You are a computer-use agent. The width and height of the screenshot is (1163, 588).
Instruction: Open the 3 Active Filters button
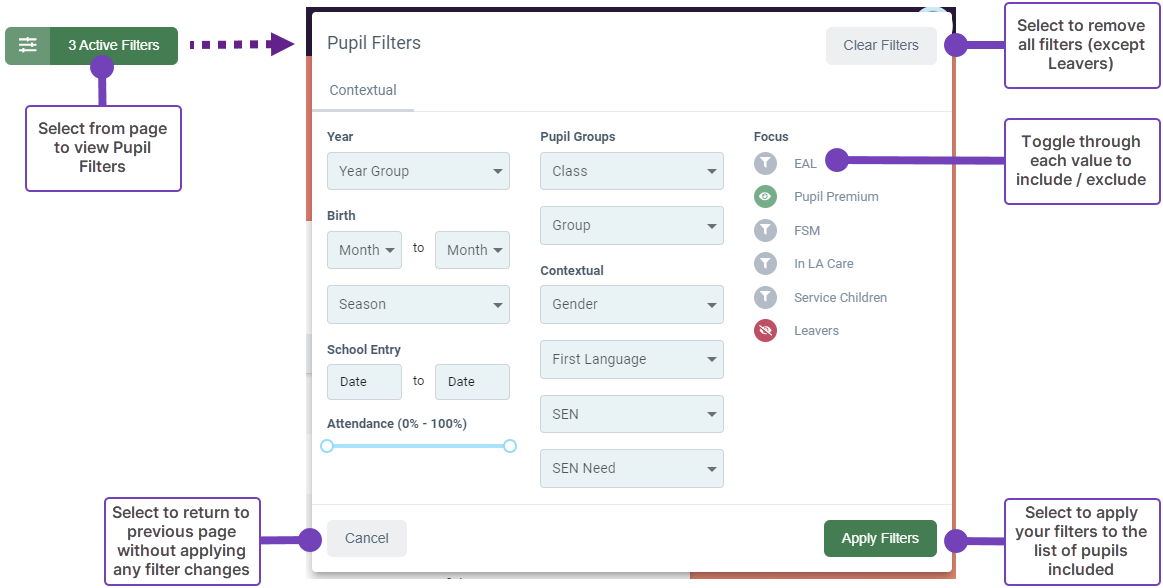click(113, 45)
